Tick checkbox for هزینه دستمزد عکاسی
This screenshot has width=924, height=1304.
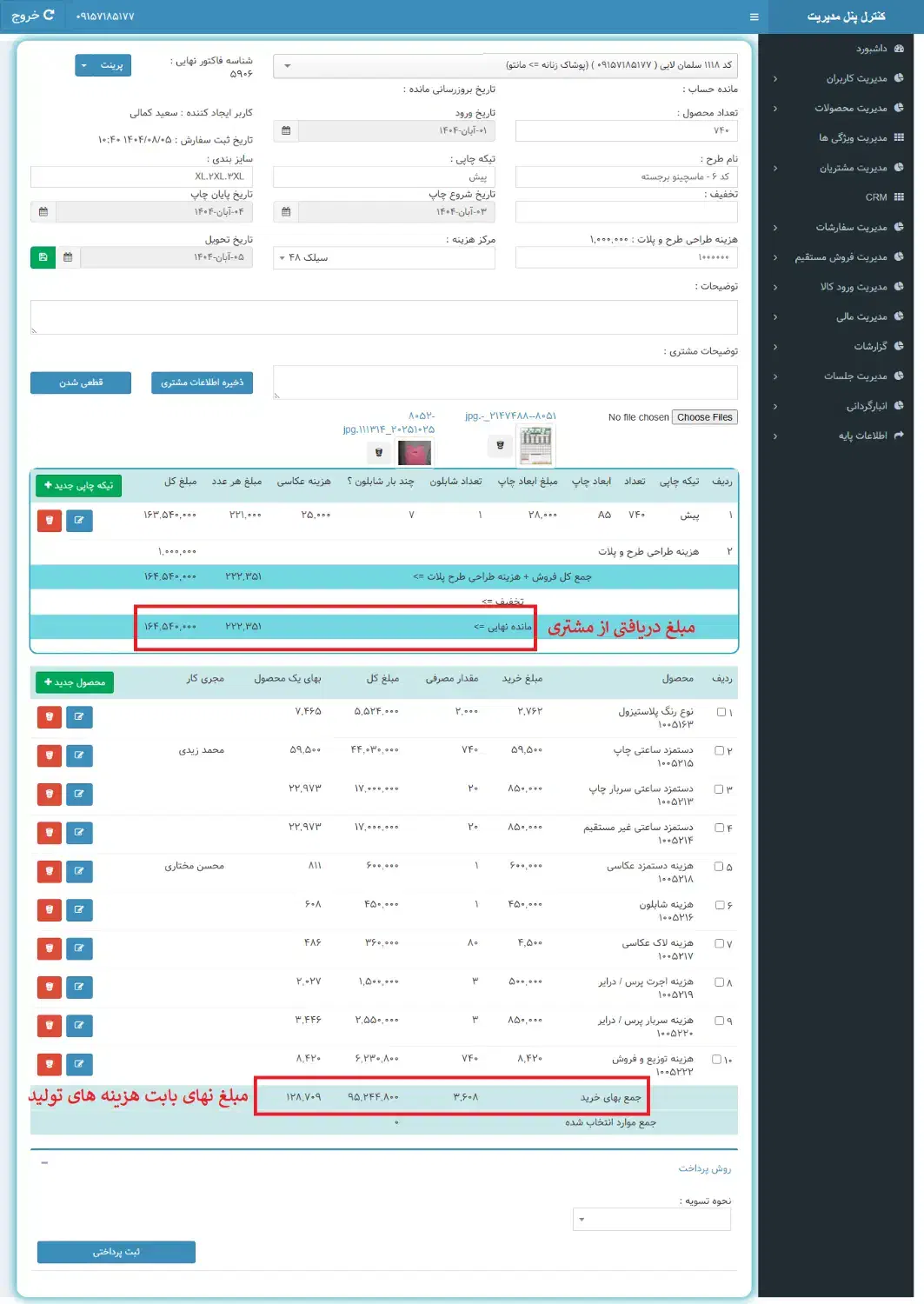(719, 867)
